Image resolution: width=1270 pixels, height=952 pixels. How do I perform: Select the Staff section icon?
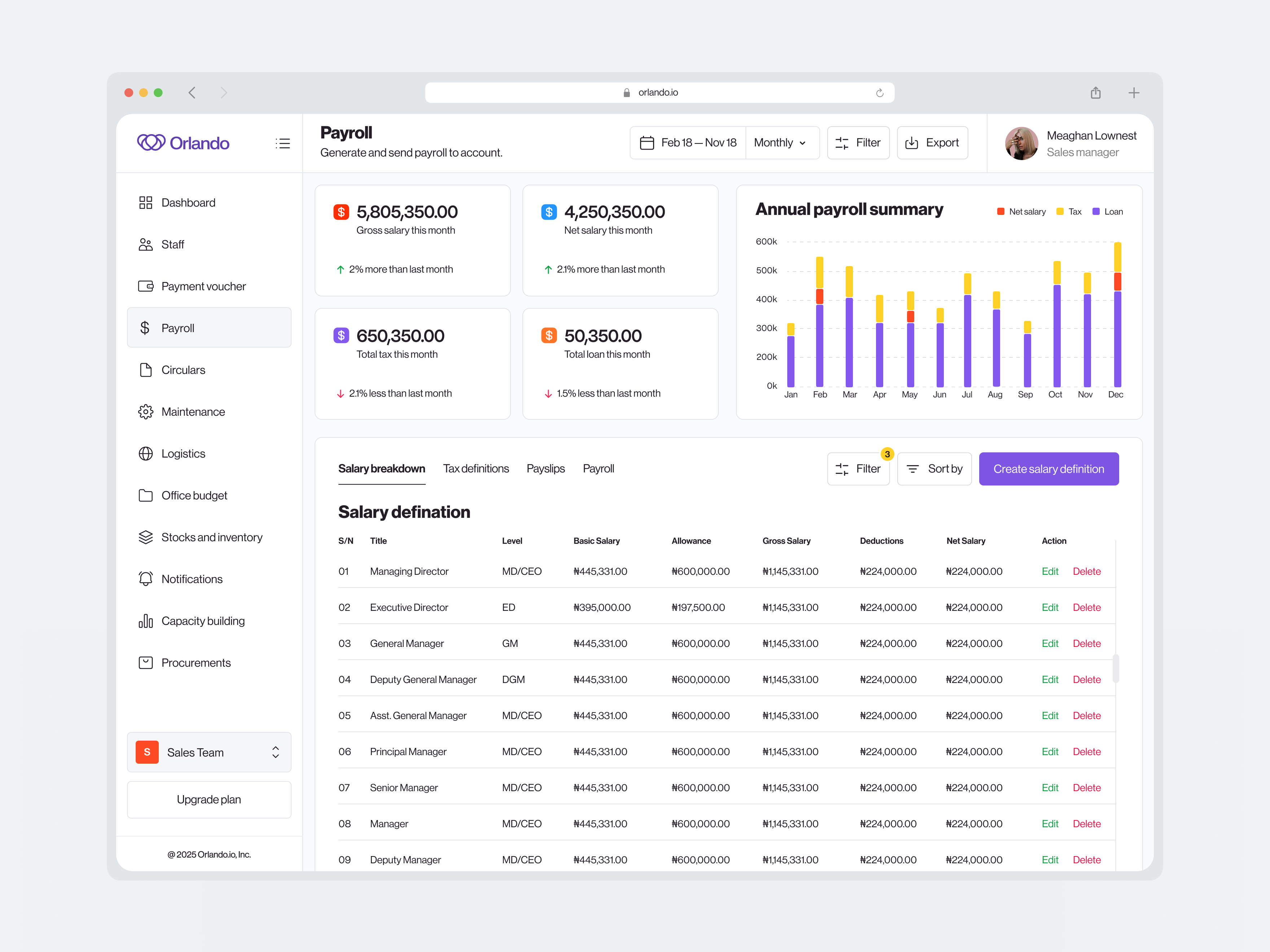pos(146,244)
